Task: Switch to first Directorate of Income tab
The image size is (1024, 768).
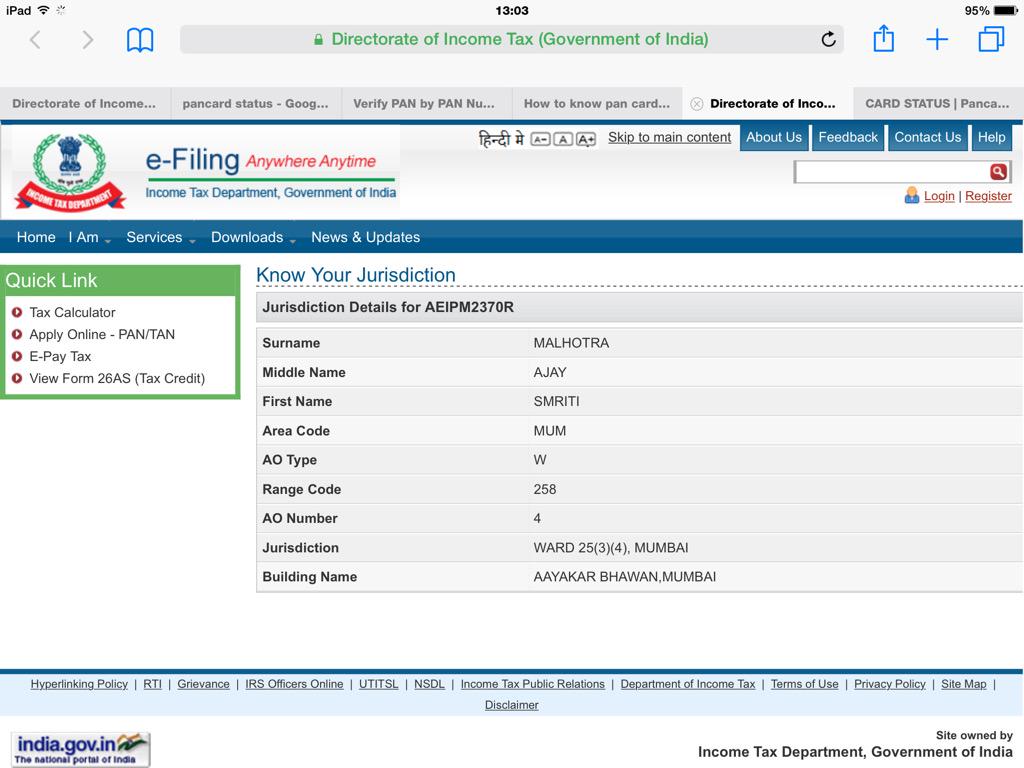Action: (x=84, y=104)
